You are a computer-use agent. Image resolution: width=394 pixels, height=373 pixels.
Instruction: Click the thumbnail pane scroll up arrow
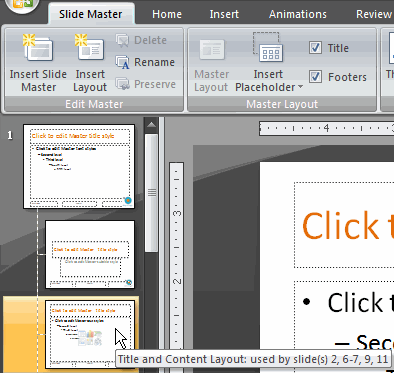(x=151, y=125)
